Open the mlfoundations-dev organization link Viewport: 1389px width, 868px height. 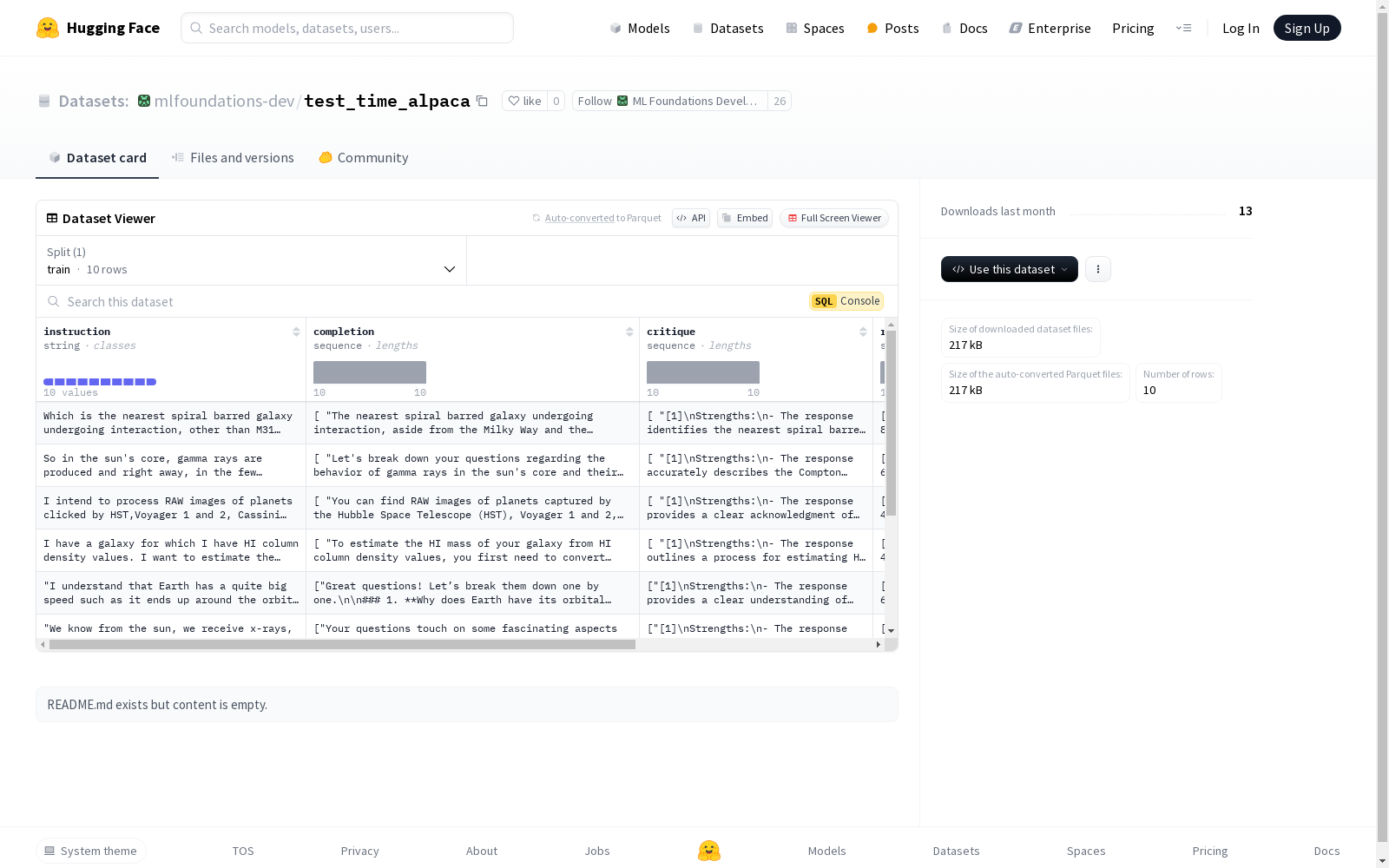(224, 101)
